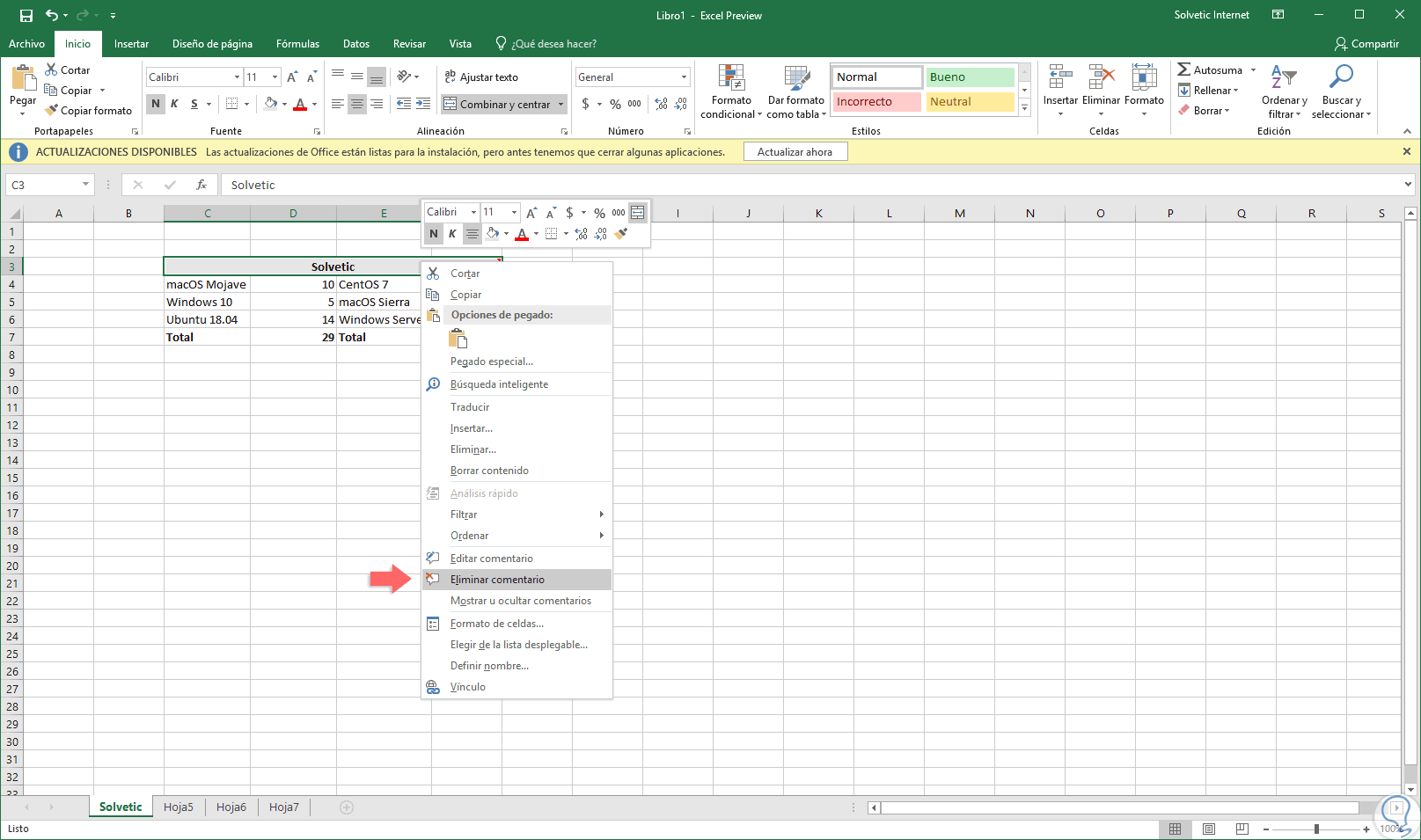This screenshot has height=840, width=1421.
Task: Click the Dar formato como tabla icon
Action: (x=796, y=79)
